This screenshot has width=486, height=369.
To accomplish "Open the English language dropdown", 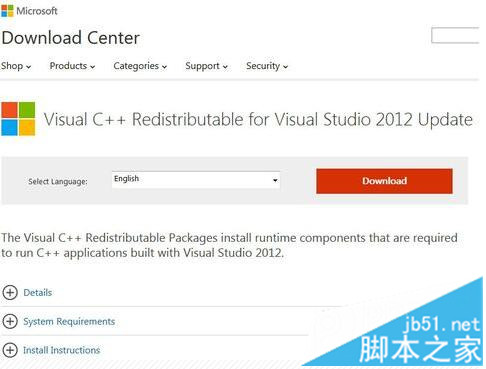I will (196, 180).
